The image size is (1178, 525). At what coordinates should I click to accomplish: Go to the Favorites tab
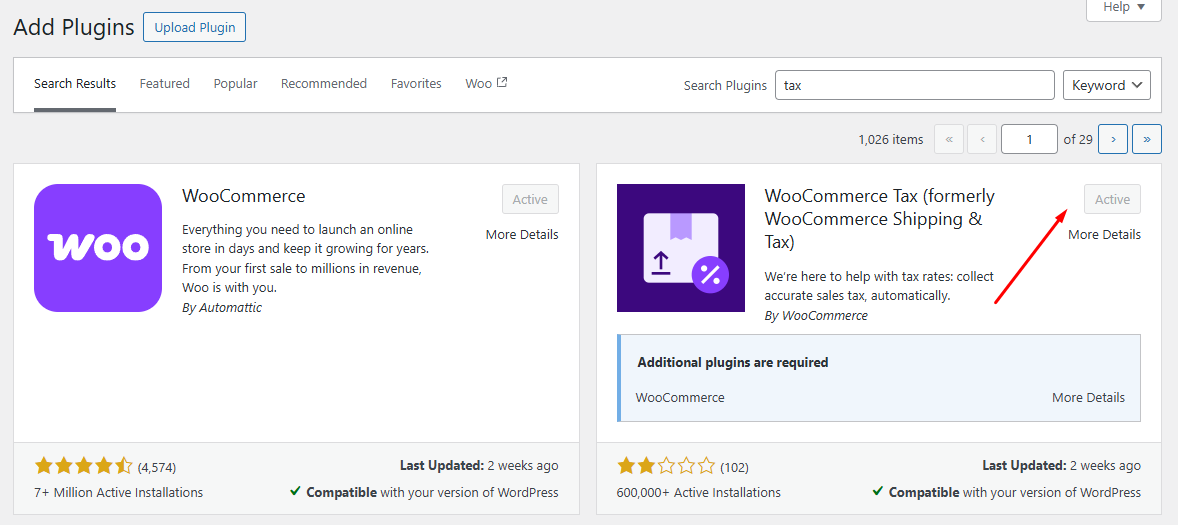point(416,83)
